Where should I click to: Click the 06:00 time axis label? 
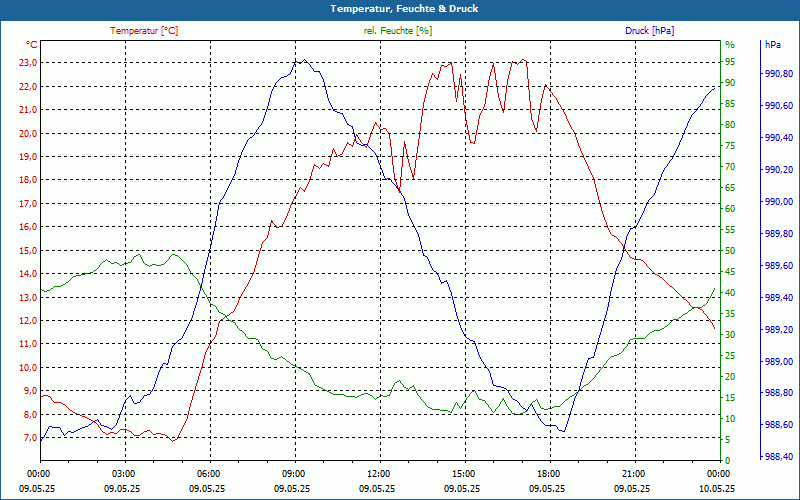(210, 473)
